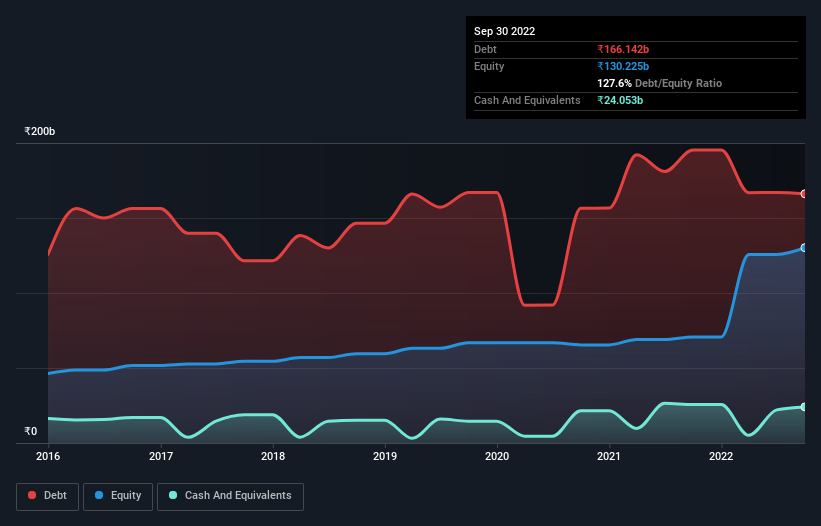Click Cash And Equivalents tooltip label
Viewport: 821px width, 526px height.
527,100
